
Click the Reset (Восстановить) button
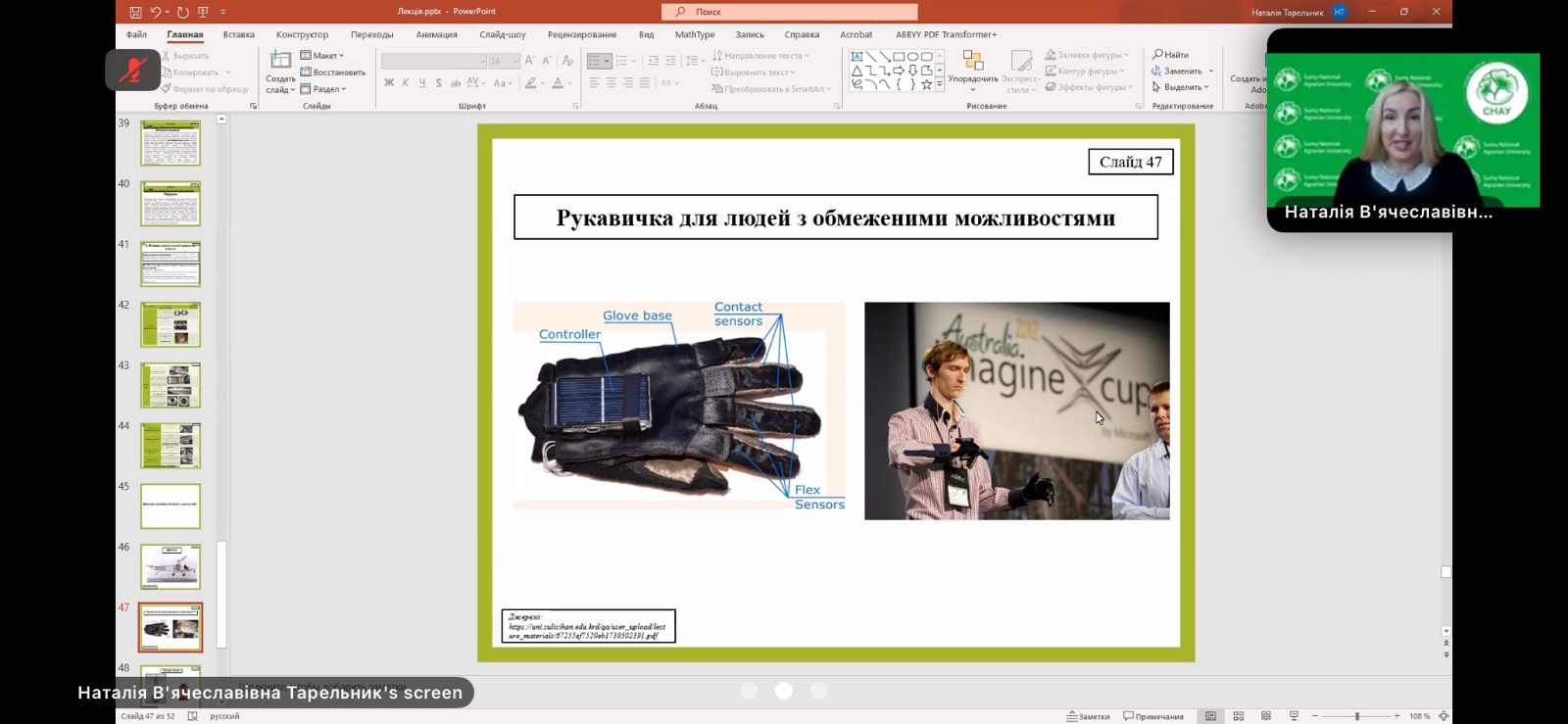[x=333, y=72]
